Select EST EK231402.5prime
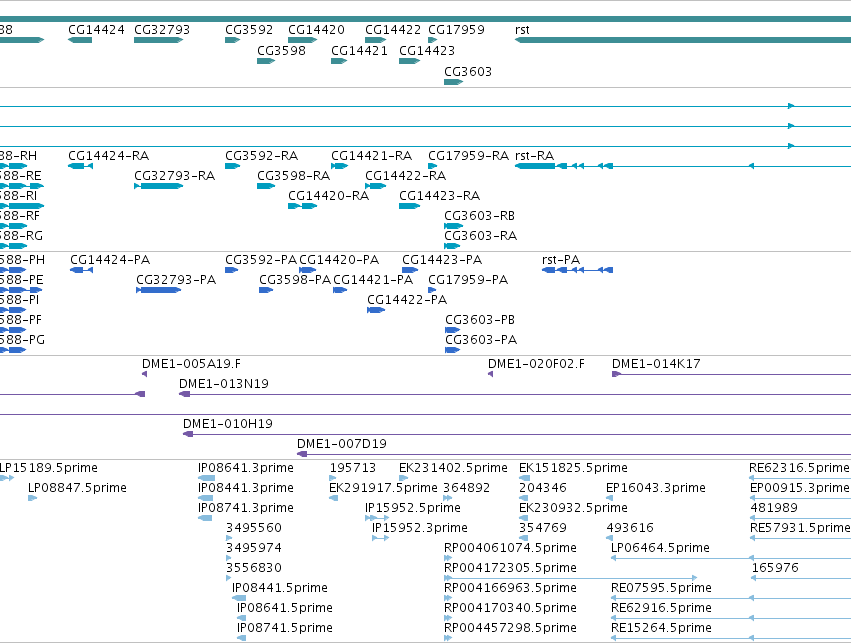 click(453, 468)
